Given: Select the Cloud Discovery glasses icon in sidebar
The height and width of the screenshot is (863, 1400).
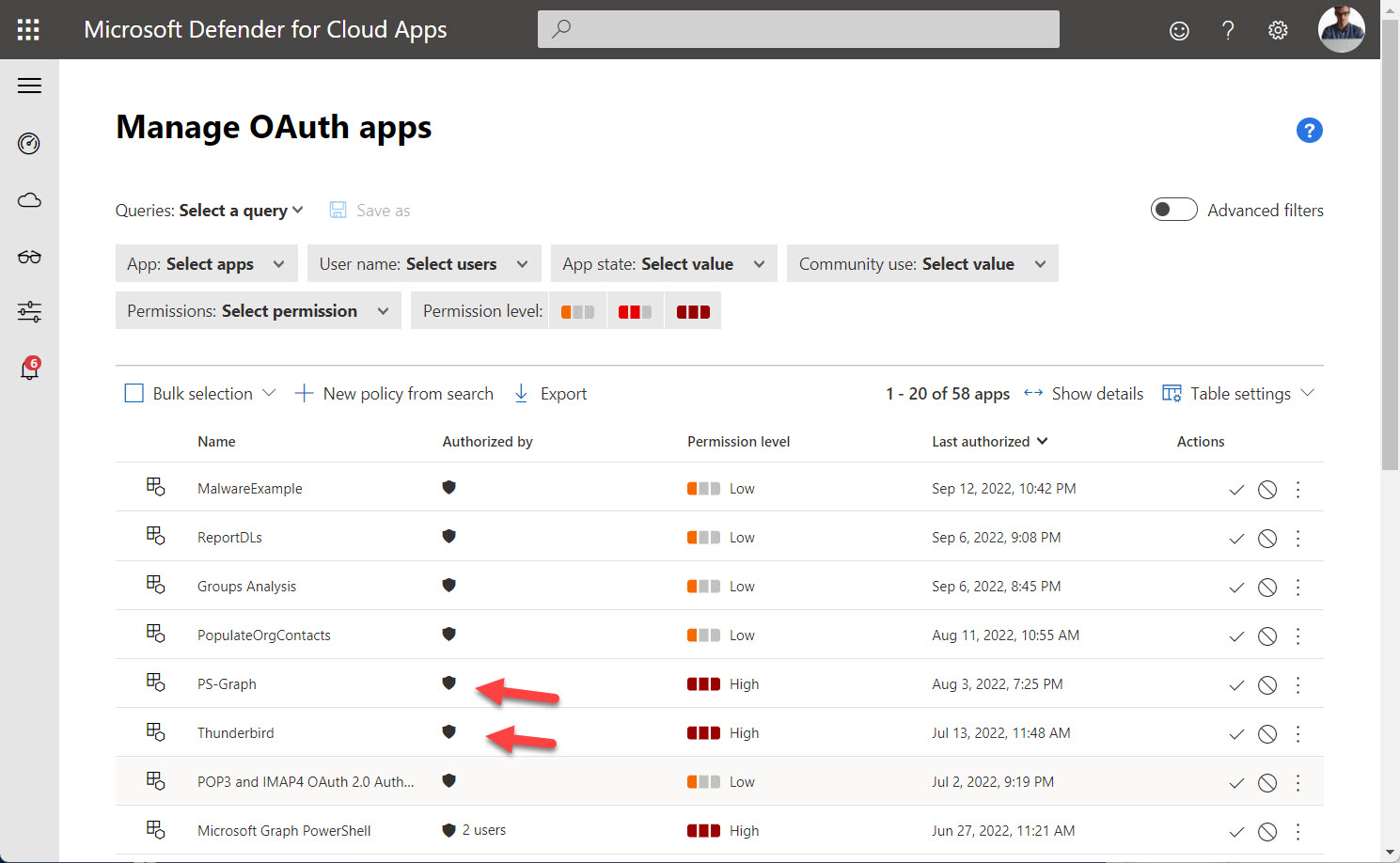Looking at the screenshot, I should click(x=29, y=256).
